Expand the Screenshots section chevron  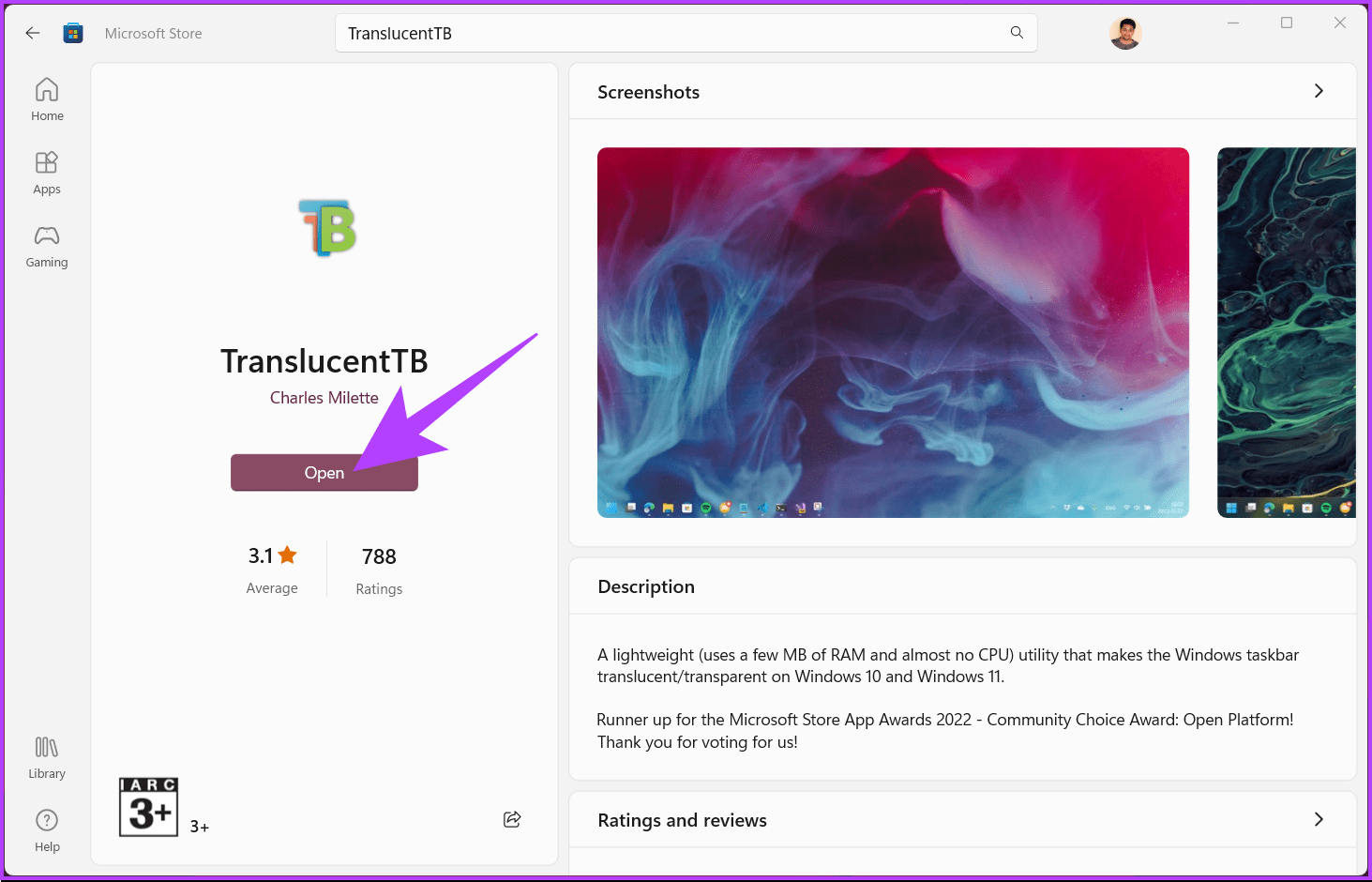point(1319,91)
